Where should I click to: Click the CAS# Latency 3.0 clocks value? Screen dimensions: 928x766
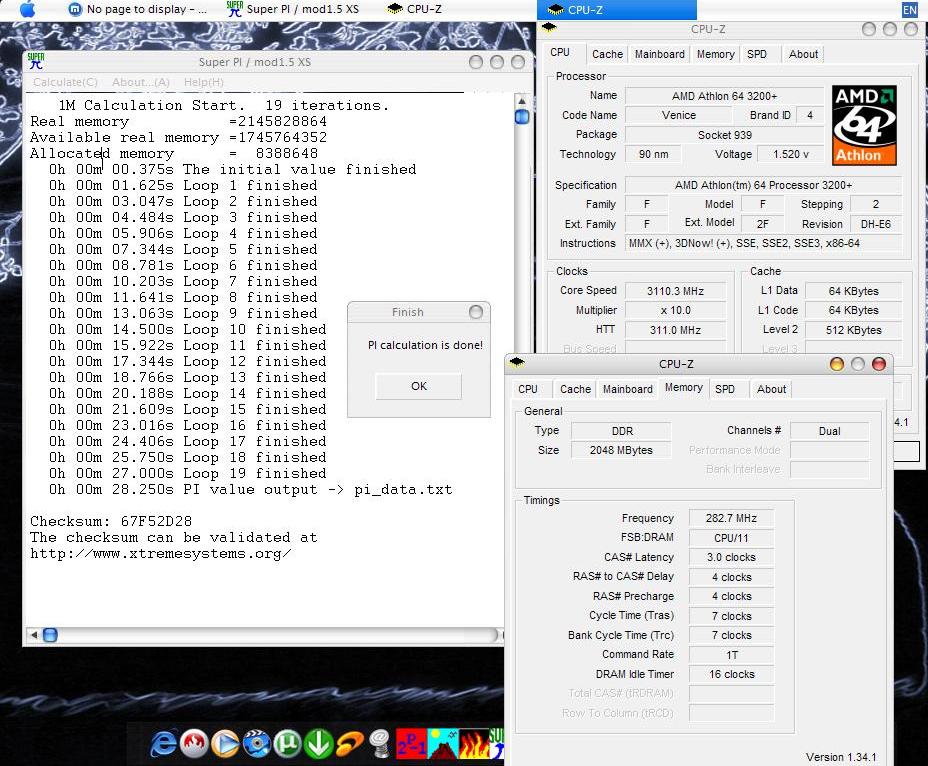[732, 557]
